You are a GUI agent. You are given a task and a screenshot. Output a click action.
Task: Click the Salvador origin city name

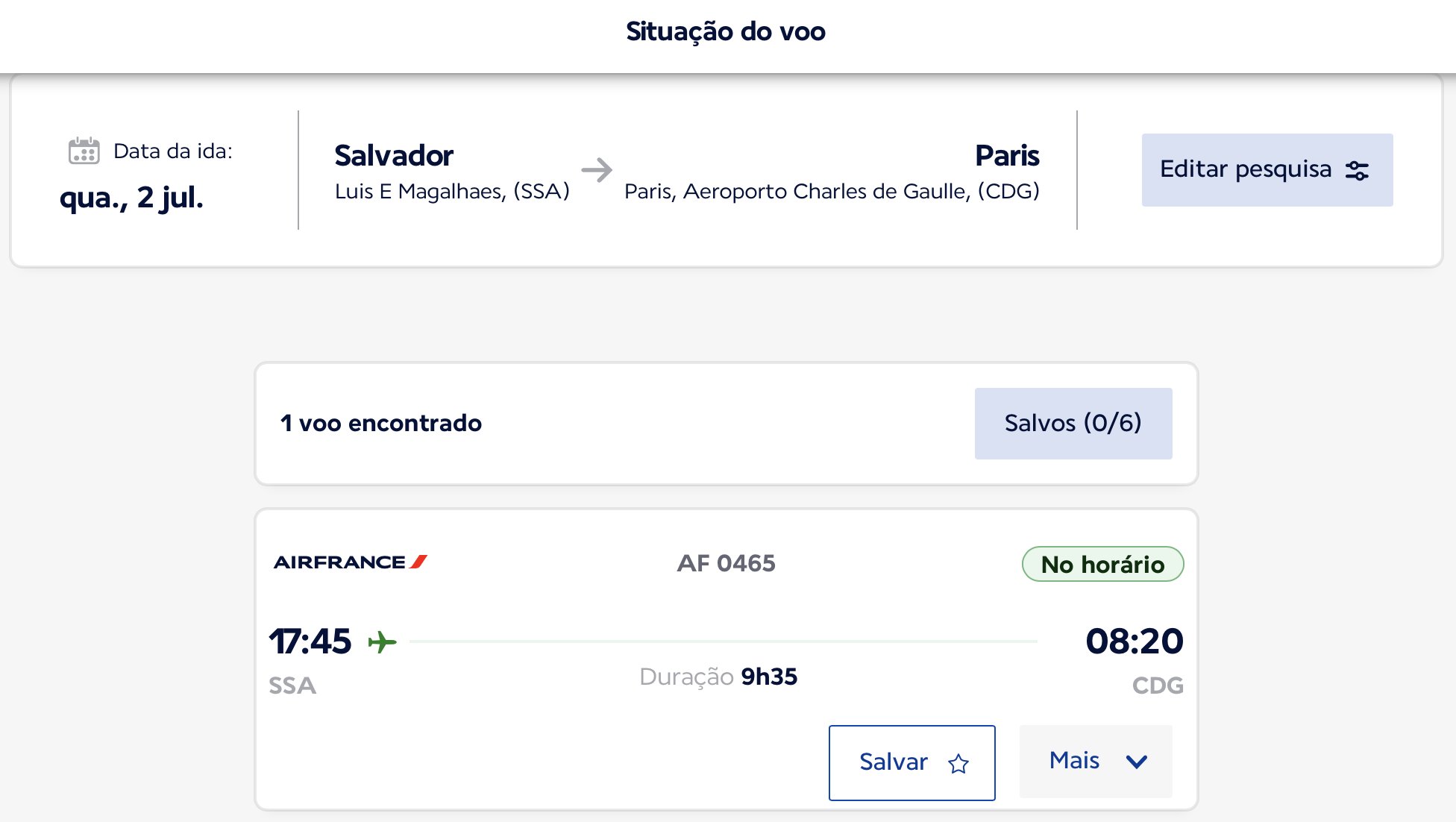[x=394, y=155]
